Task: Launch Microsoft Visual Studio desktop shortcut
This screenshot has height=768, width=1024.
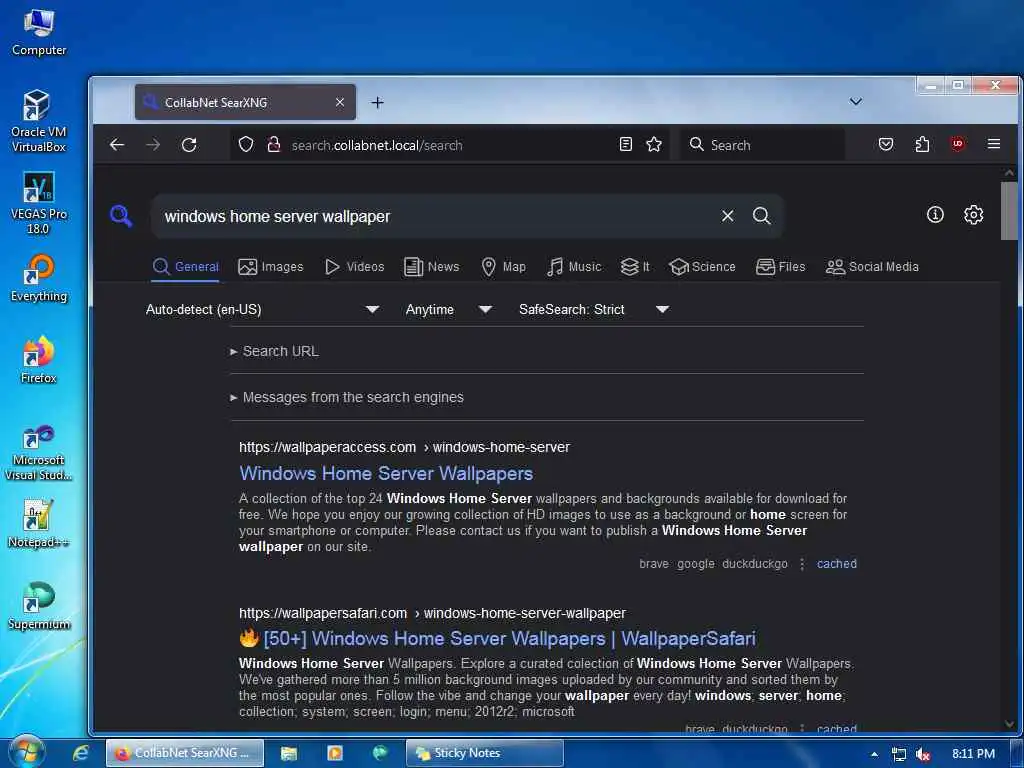Action: [39, 453]
